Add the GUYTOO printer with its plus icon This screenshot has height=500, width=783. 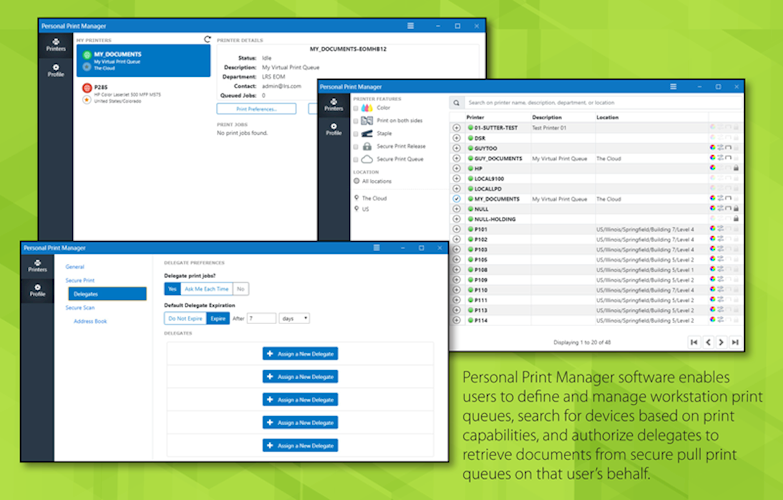point(456,148)
